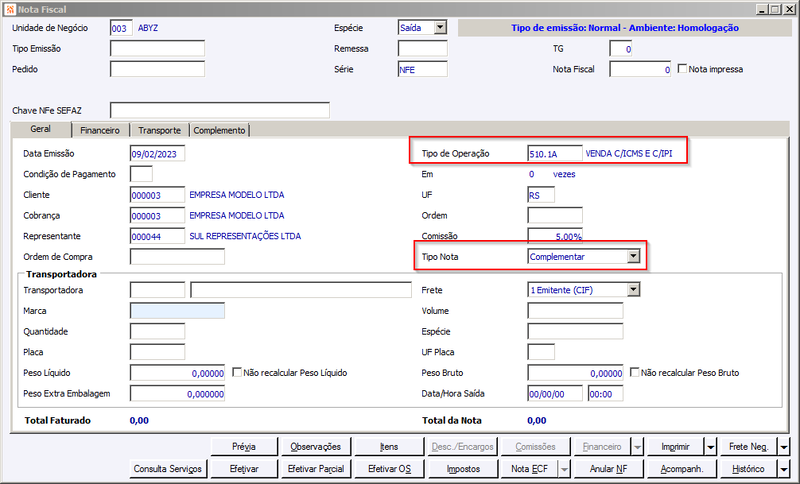Check the Nota impressa checkbox
Image resolution: width=800 pixels, height=484 pixels.
click(682, 68)
